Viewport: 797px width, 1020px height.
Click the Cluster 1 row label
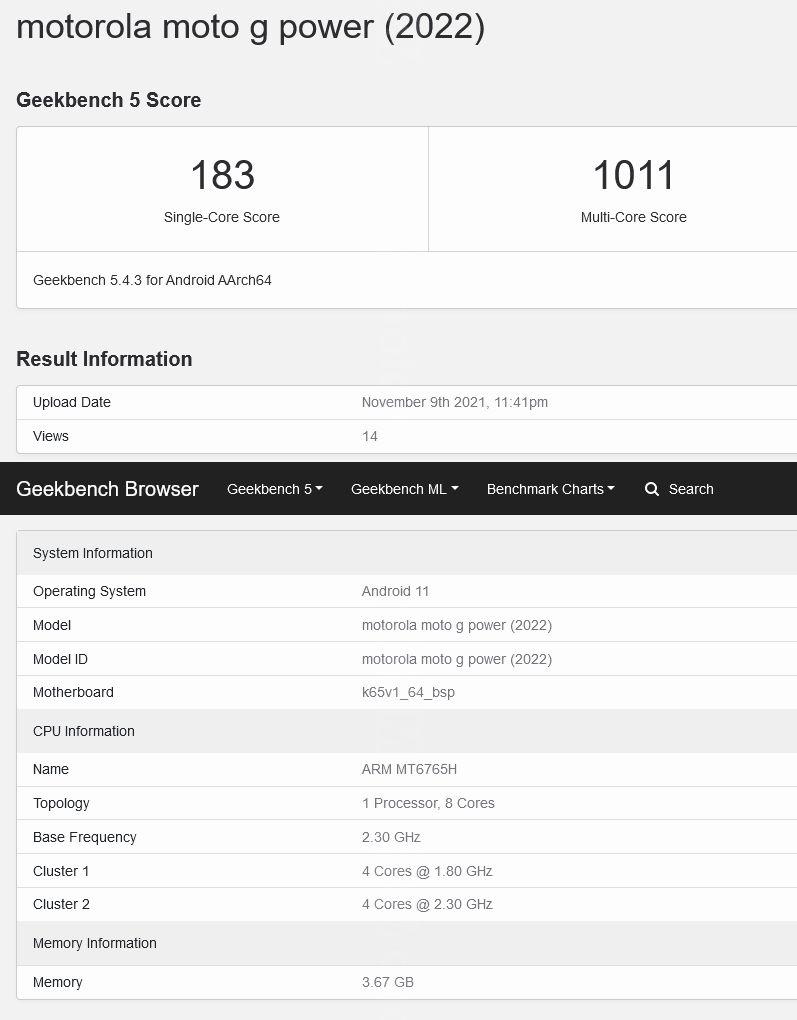[61, 871]
